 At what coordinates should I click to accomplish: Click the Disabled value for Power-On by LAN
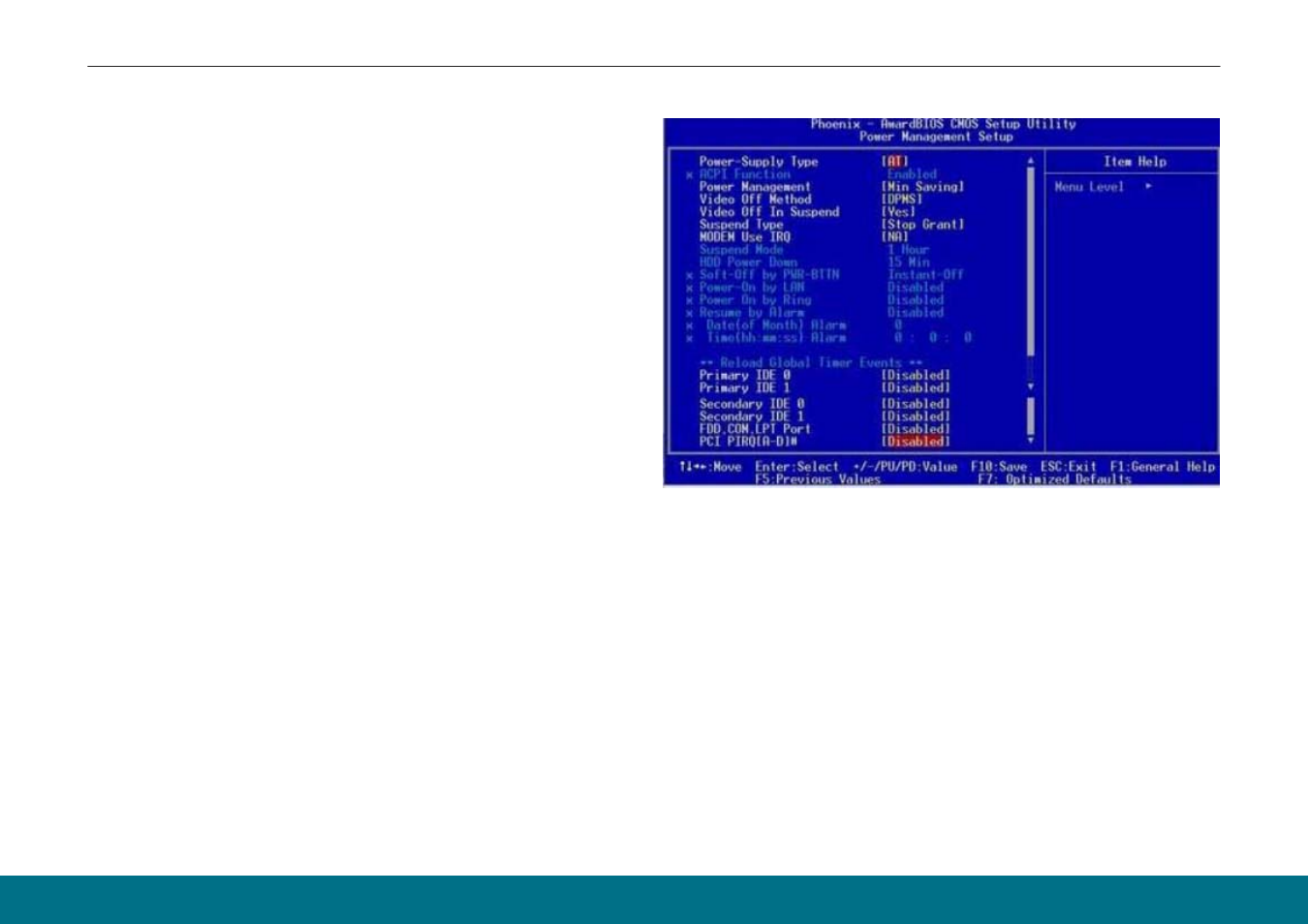coord(915,288)
